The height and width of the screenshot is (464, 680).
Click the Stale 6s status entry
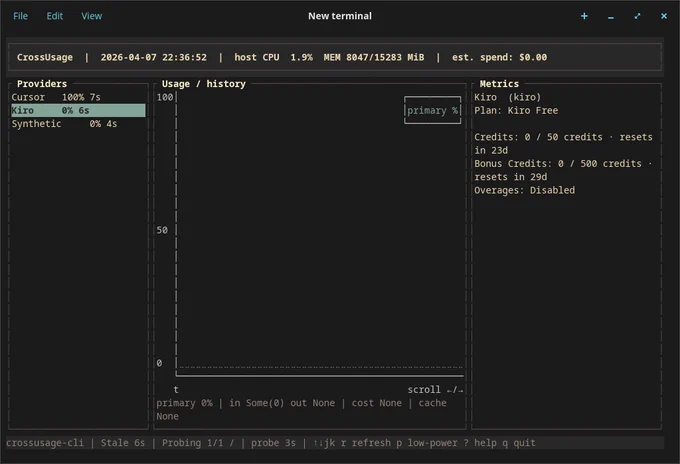[123, 443]
